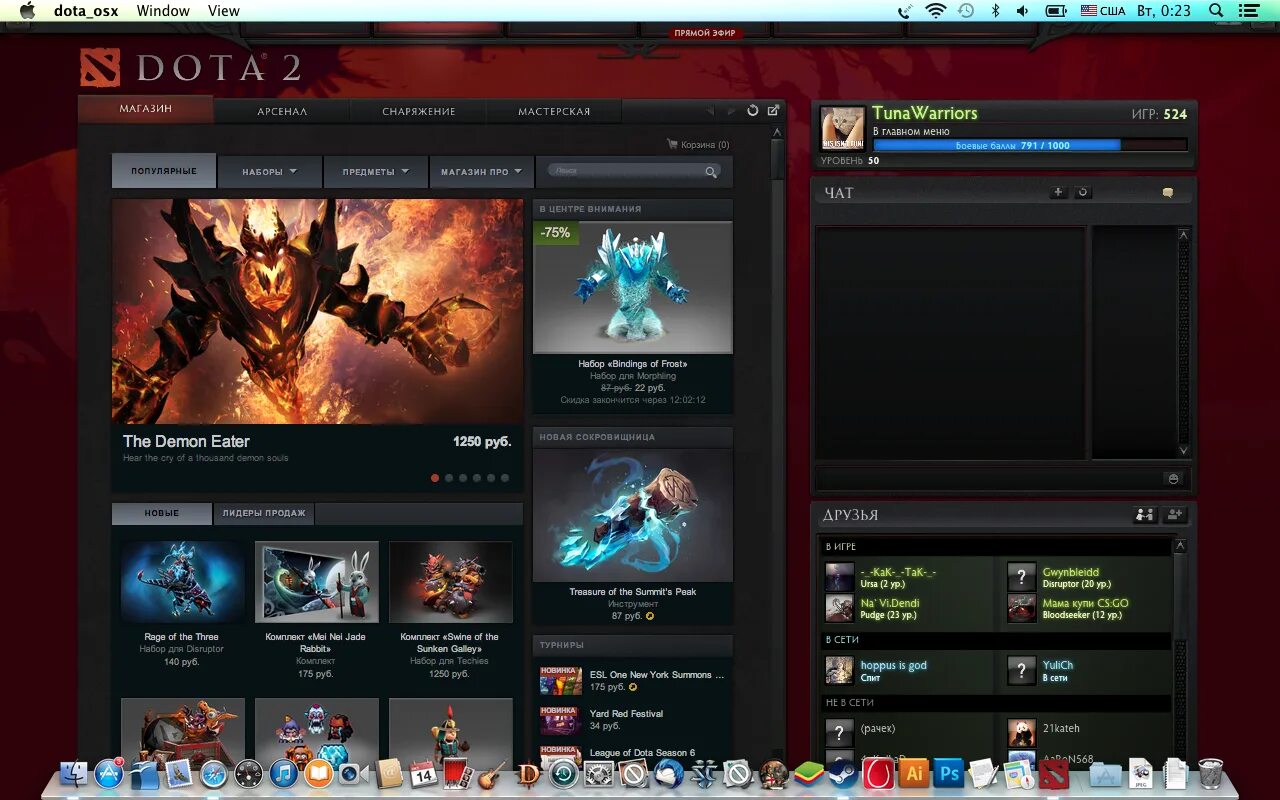
Task: Click Spotlight search in menu bar
Action: pos(1216,11)
